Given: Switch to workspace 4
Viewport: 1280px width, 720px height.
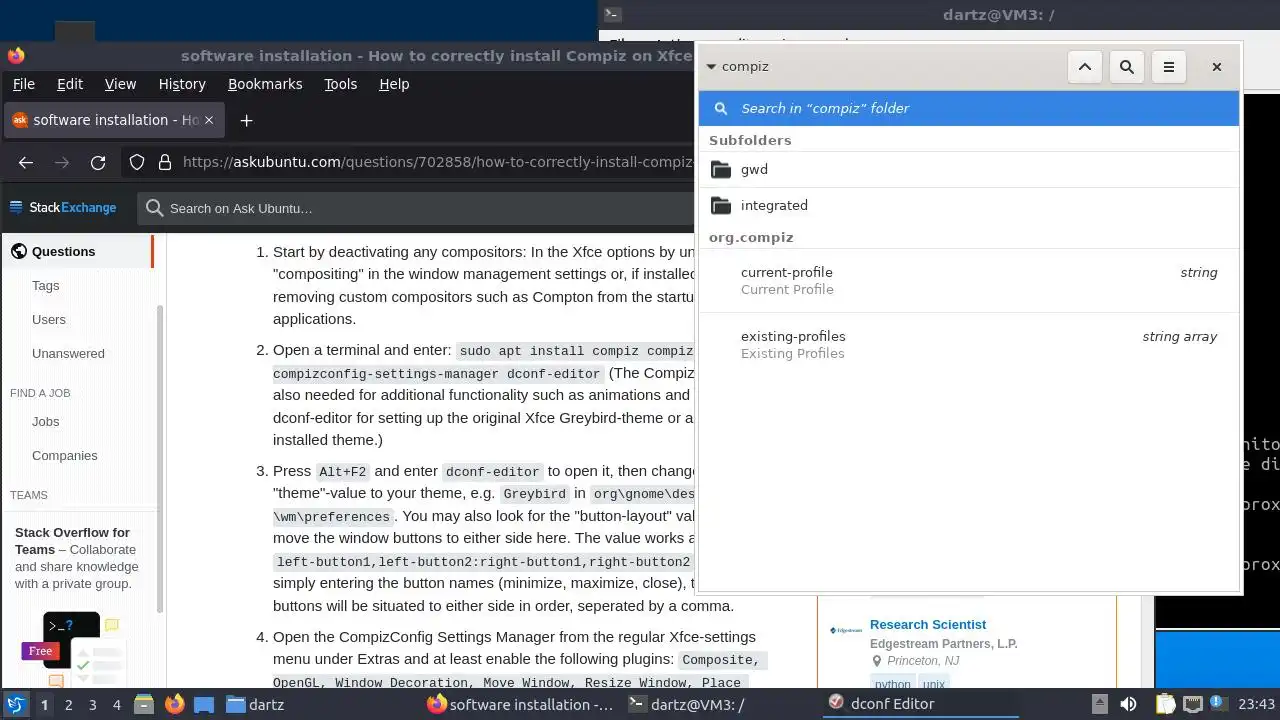Looking at the screenshot, I should coord(116,705).
